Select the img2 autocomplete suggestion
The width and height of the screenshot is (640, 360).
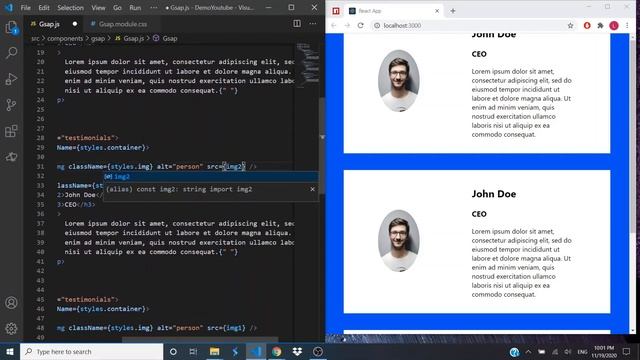[x=211, y=176]
